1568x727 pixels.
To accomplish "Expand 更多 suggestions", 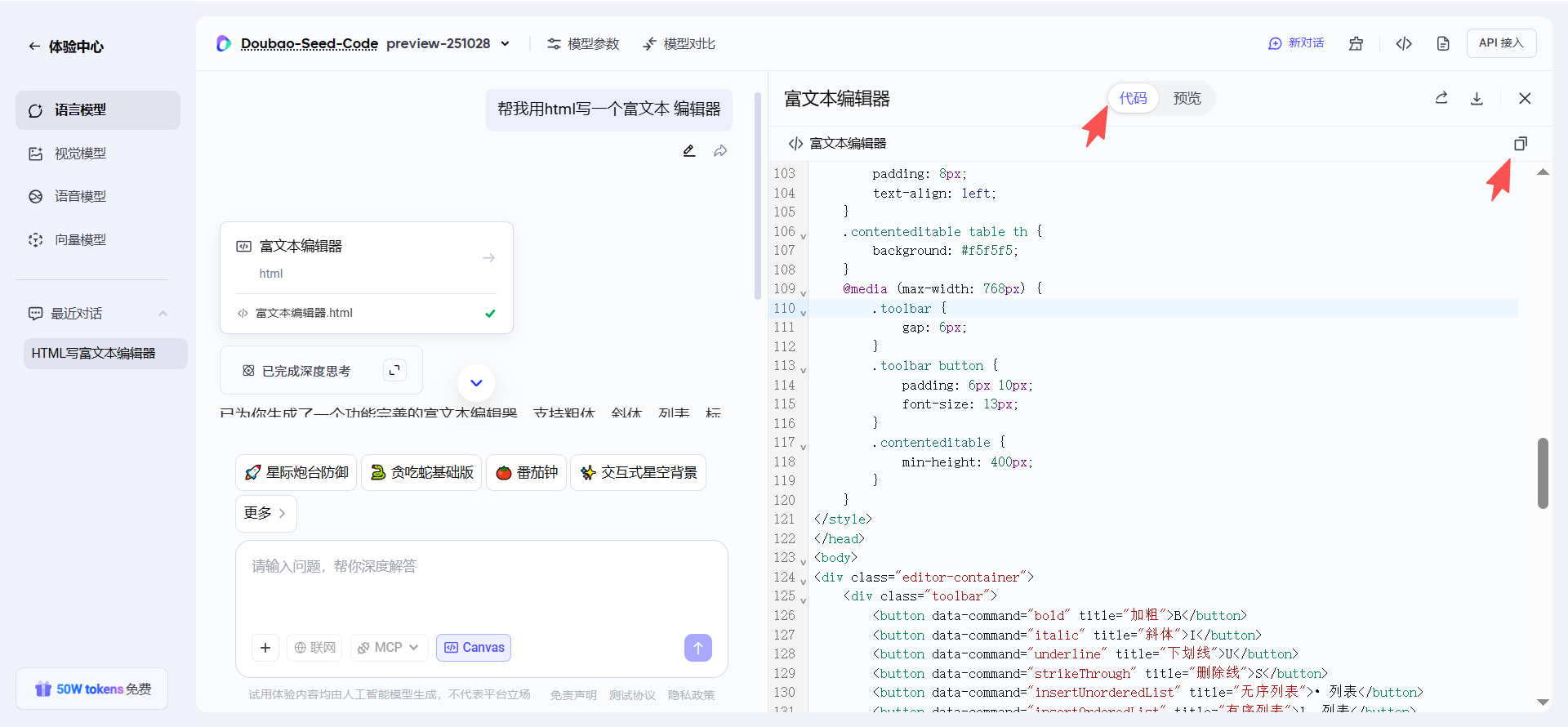I will (x=265, y=514).
